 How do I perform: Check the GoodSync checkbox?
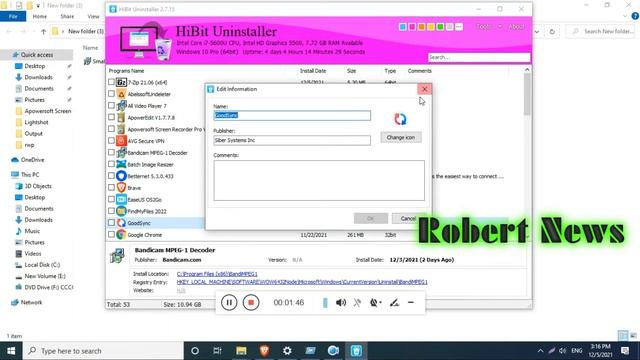(x=111, y=223)
